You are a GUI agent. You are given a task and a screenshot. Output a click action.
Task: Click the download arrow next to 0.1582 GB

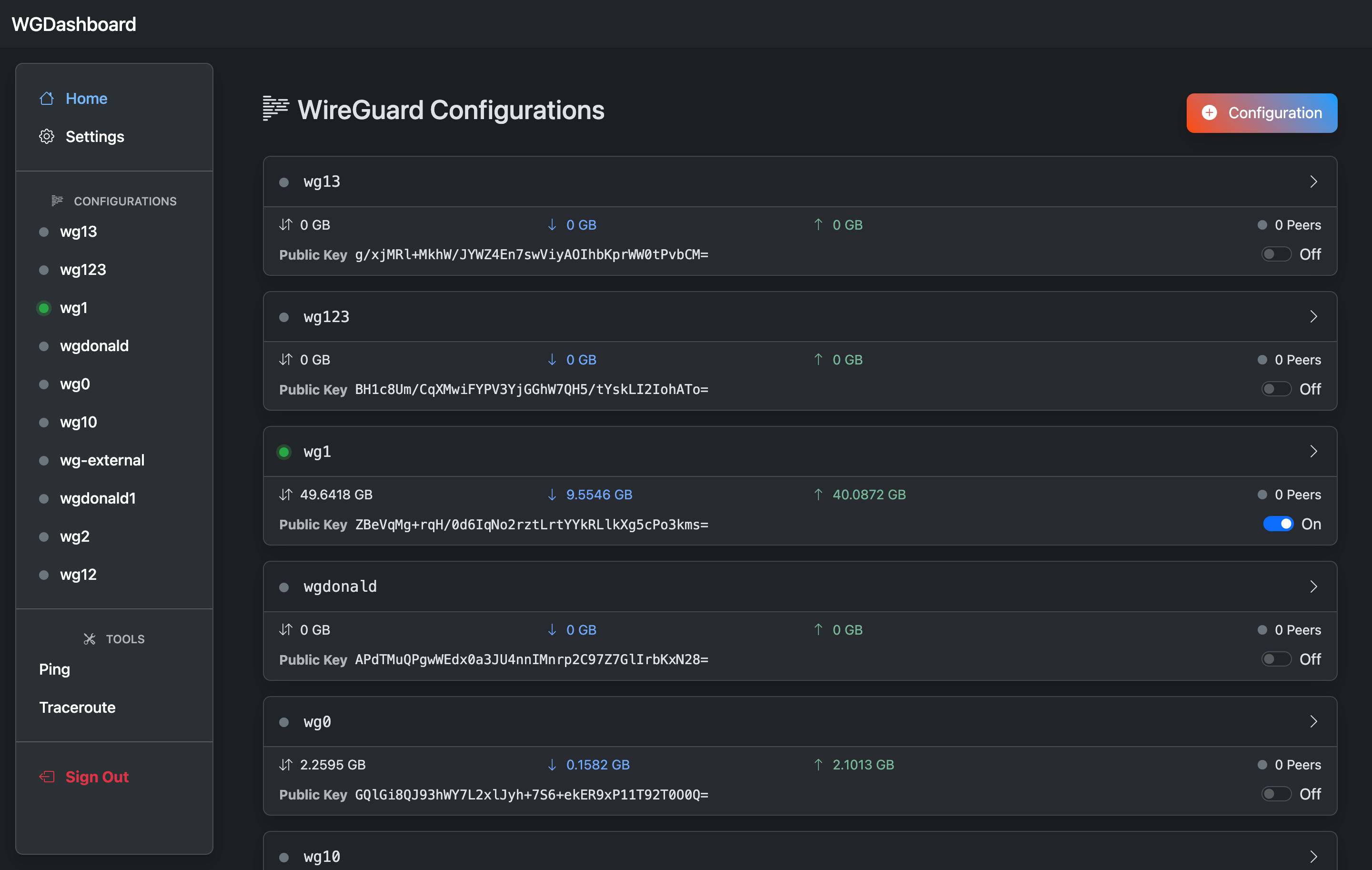(x=552, y=765)
